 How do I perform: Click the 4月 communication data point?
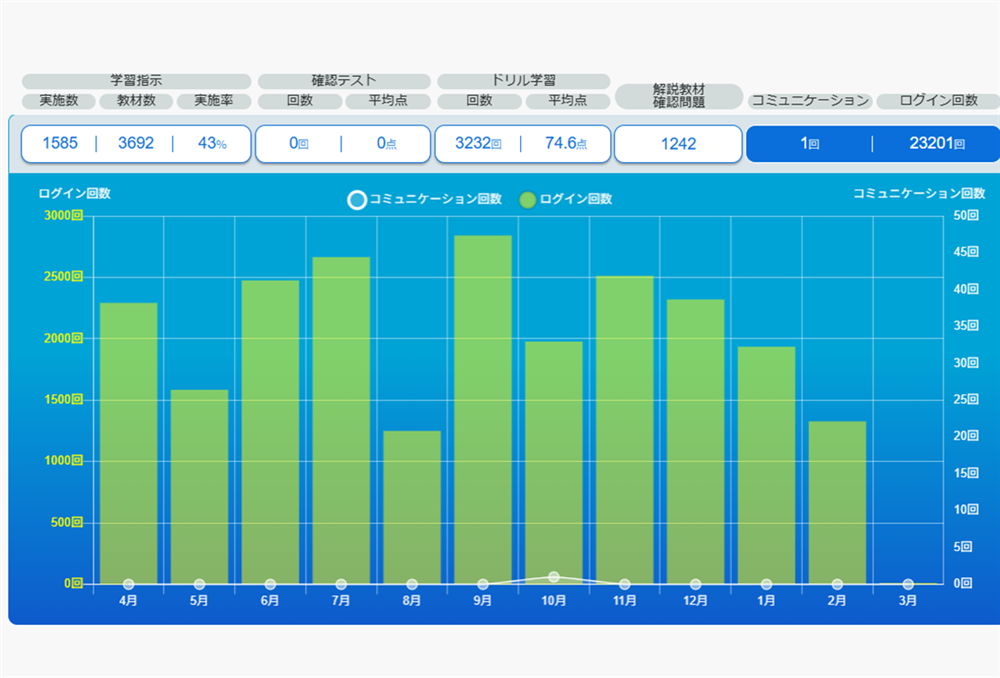click(x=128, y=584)
